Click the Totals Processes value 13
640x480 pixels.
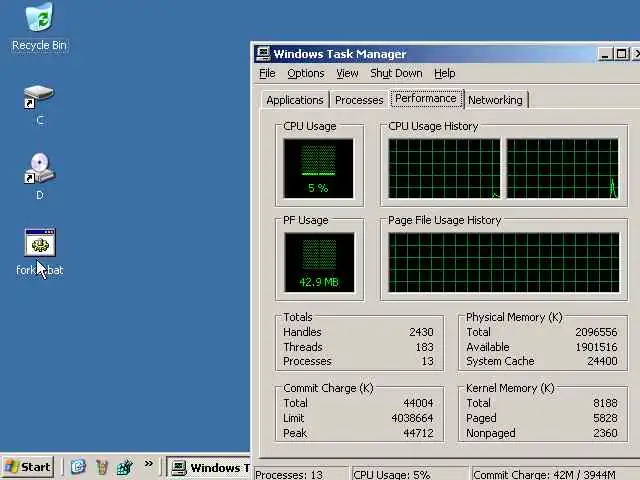(x=427, y=361)
